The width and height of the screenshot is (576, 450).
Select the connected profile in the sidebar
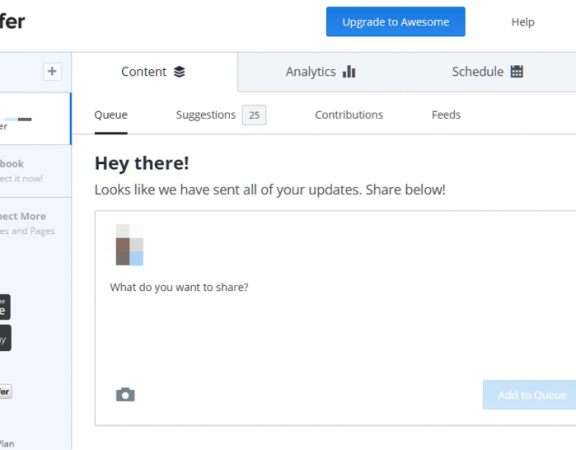(35, 119)
